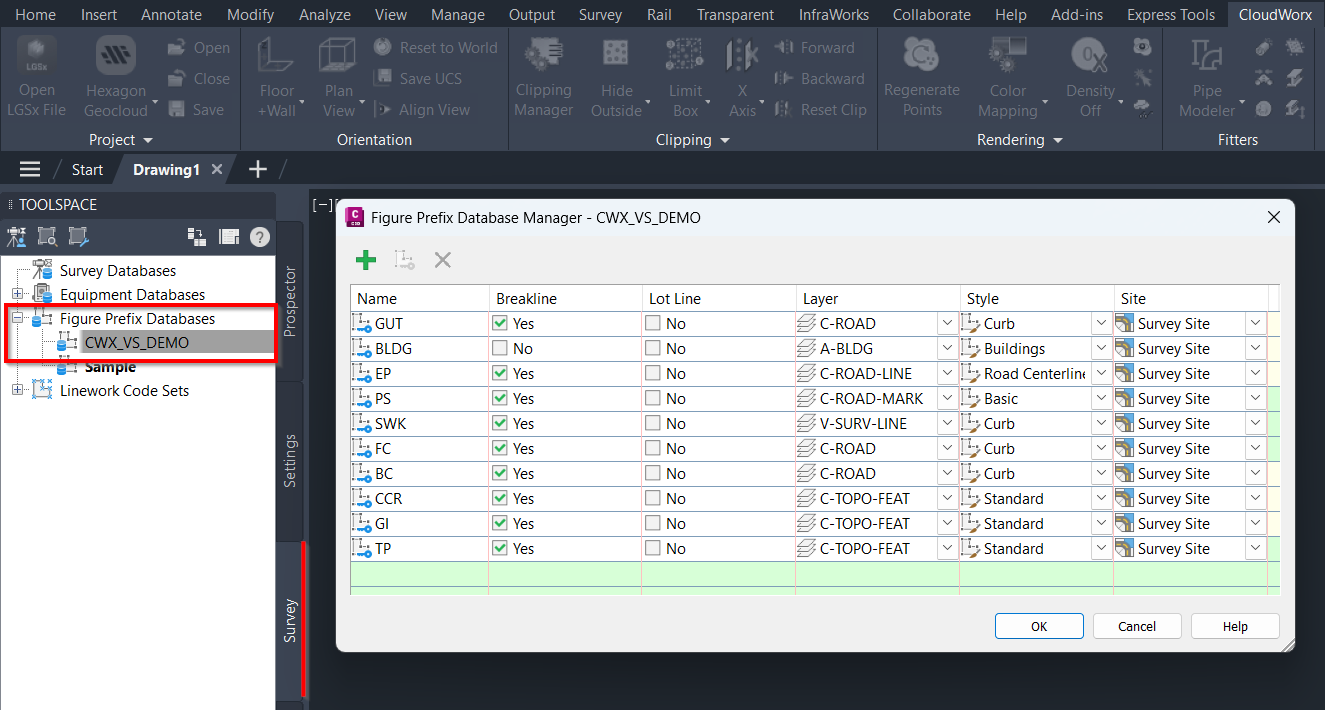1325x710 pixels.
Task: Expand the Equipment Databases tree node
Action: click(x=17, y=295)
